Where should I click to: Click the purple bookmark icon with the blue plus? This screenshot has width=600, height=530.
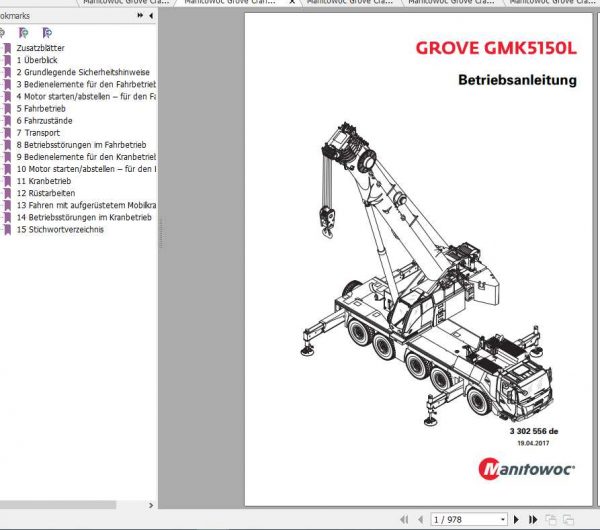47,33
